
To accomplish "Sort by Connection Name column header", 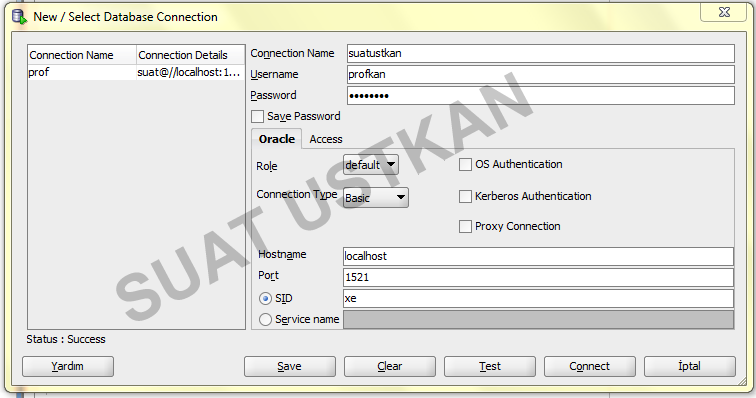I will point(82,55).
